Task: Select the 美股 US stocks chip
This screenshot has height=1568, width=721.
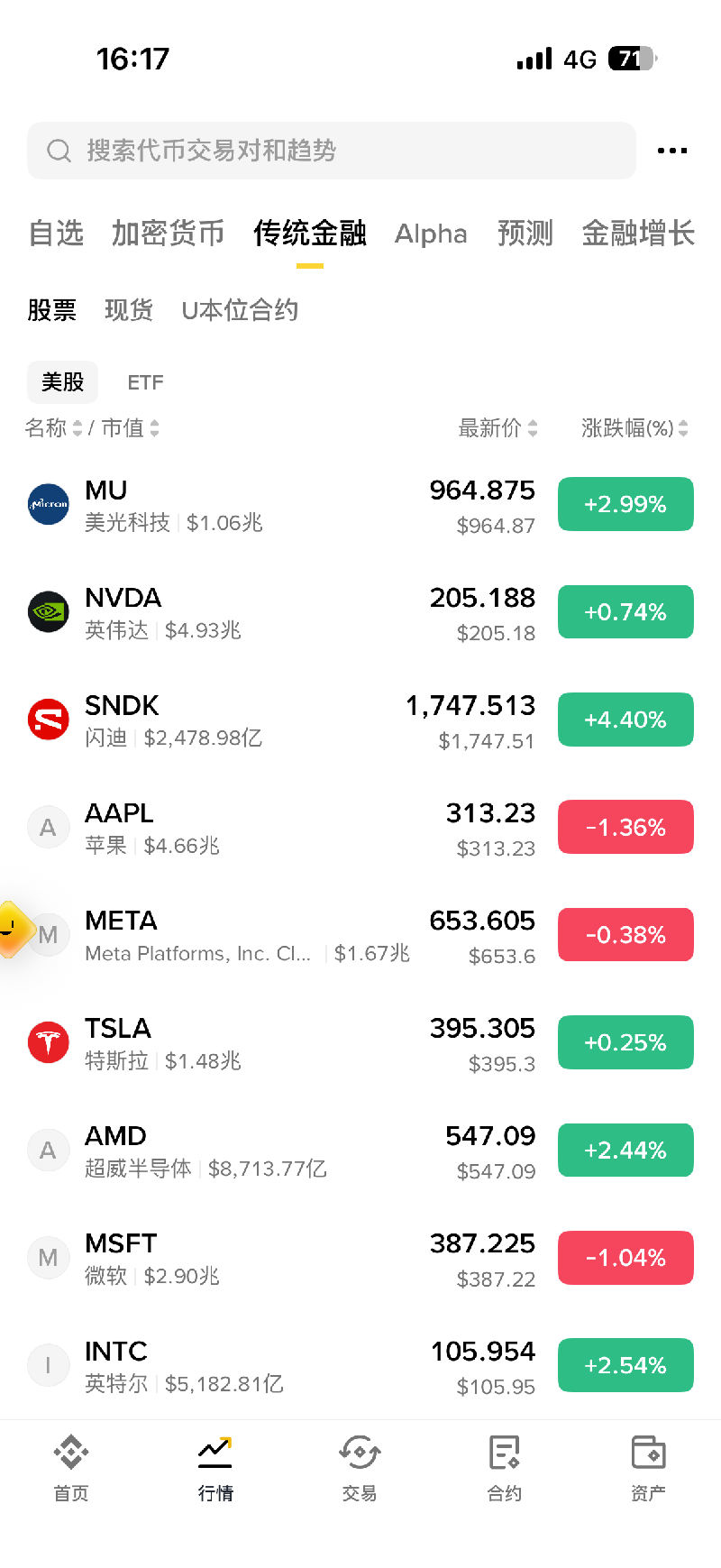Action: [x=62, y=382]
